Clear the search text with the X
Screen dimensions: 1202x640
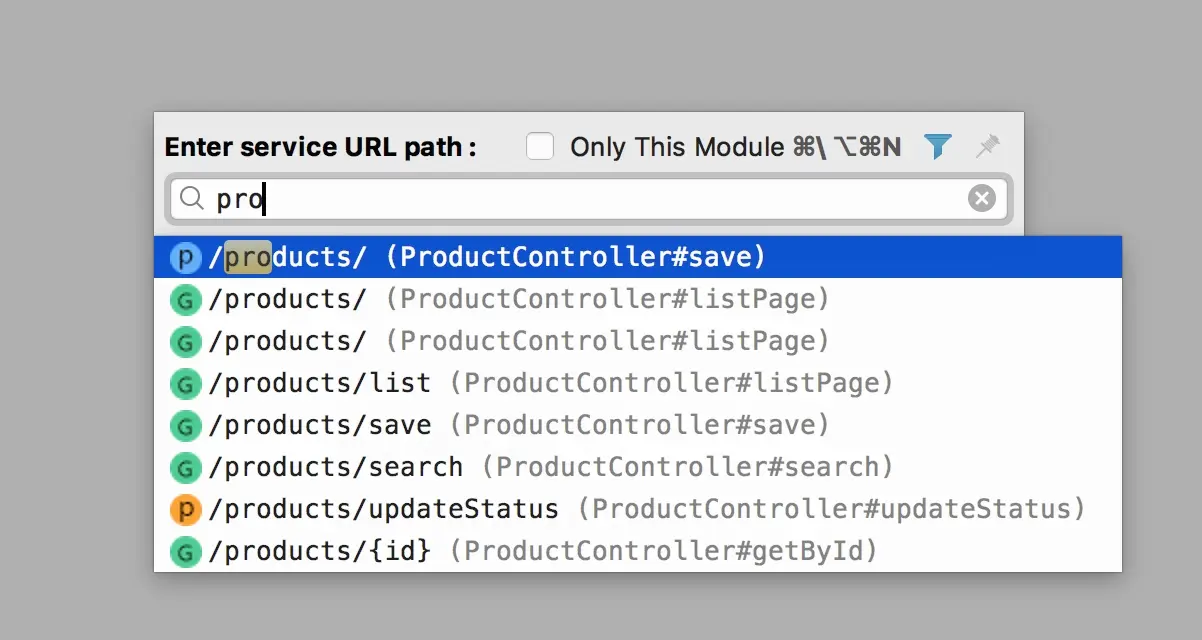click(x=982, y=199)
